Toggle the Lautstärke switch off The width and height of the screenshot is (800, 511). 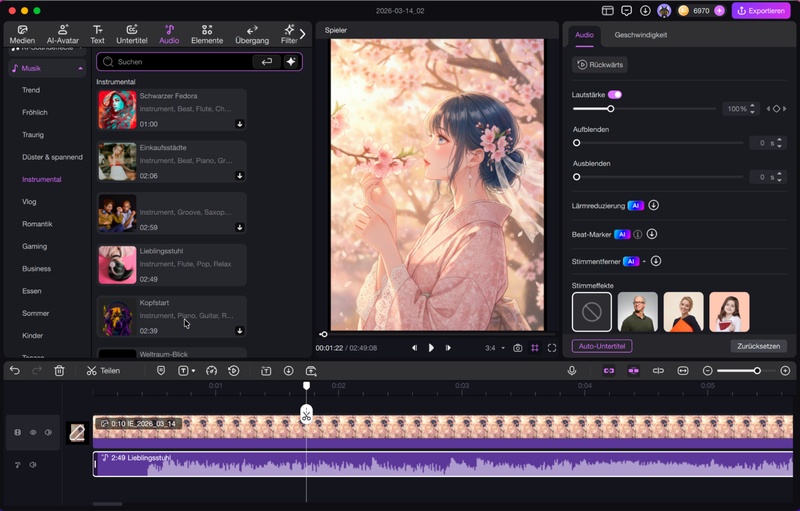(614, 94)
